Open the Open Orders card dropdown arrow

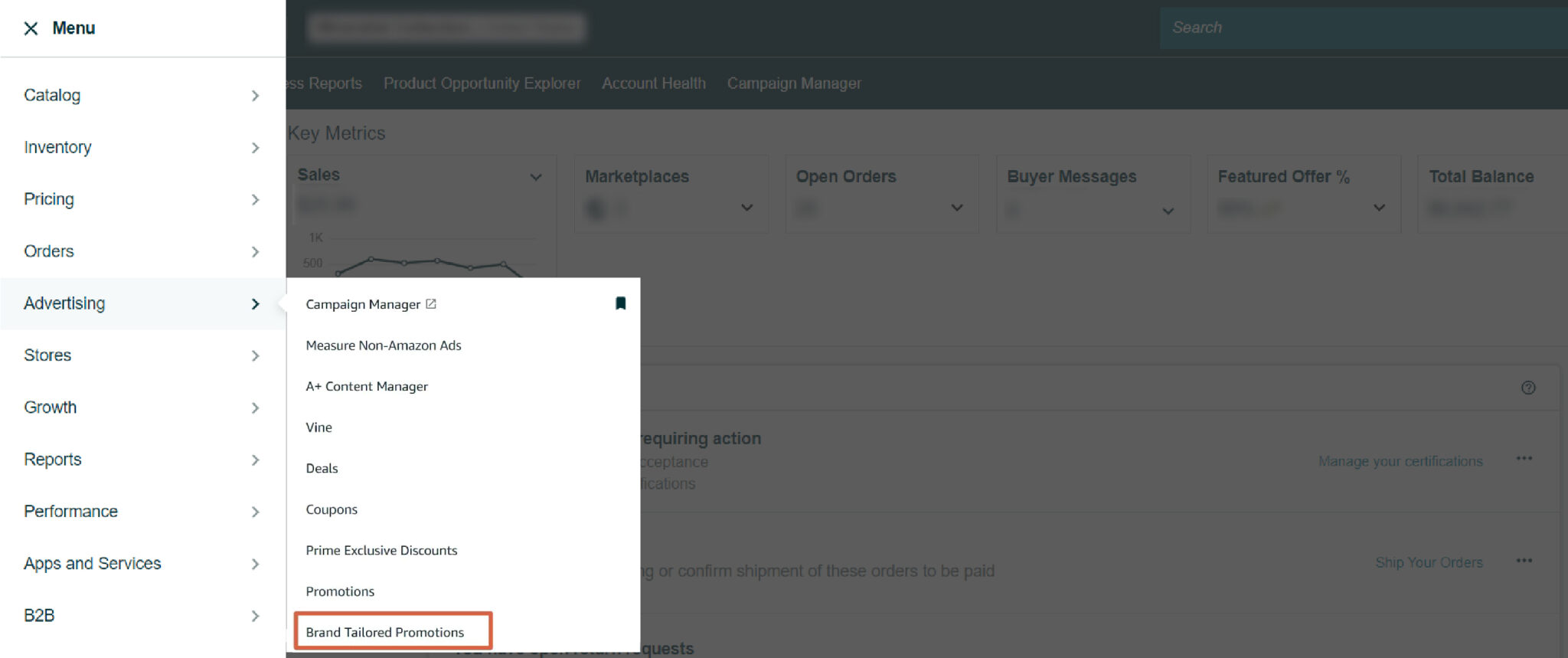[x=956, y=208]
